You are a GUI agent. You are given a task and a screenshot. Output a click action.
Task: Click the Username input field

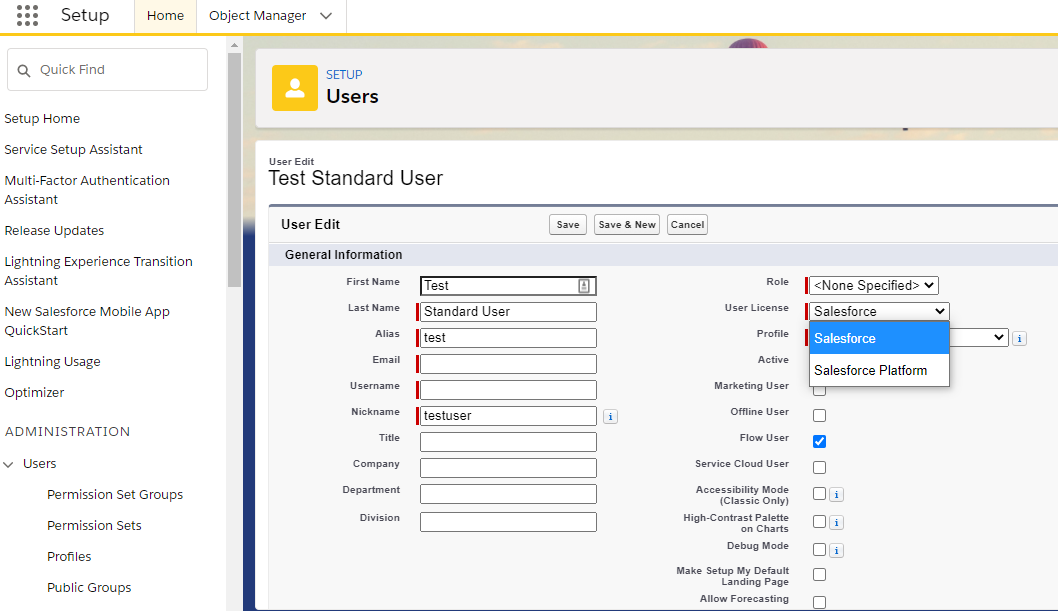pos(508,390)
